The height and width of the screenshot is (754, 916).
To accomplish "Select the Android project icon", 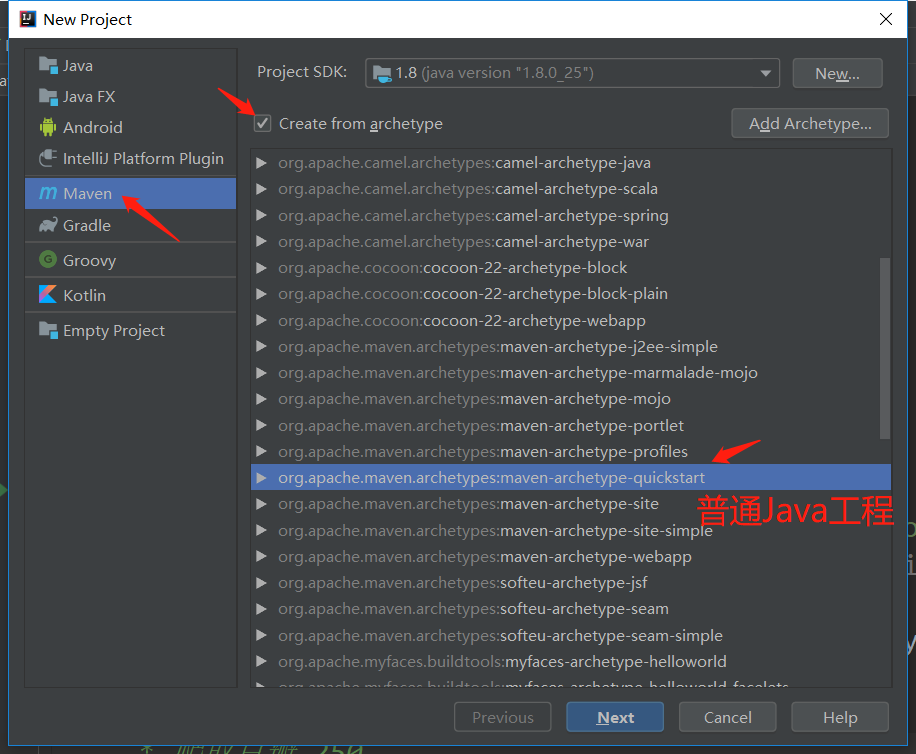I will [x=47, y=127].
